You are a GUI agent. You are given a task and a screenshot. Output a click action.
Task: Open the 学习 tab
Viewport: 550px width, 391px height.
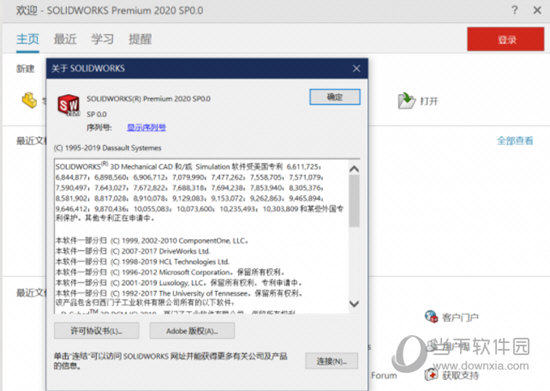102,39
